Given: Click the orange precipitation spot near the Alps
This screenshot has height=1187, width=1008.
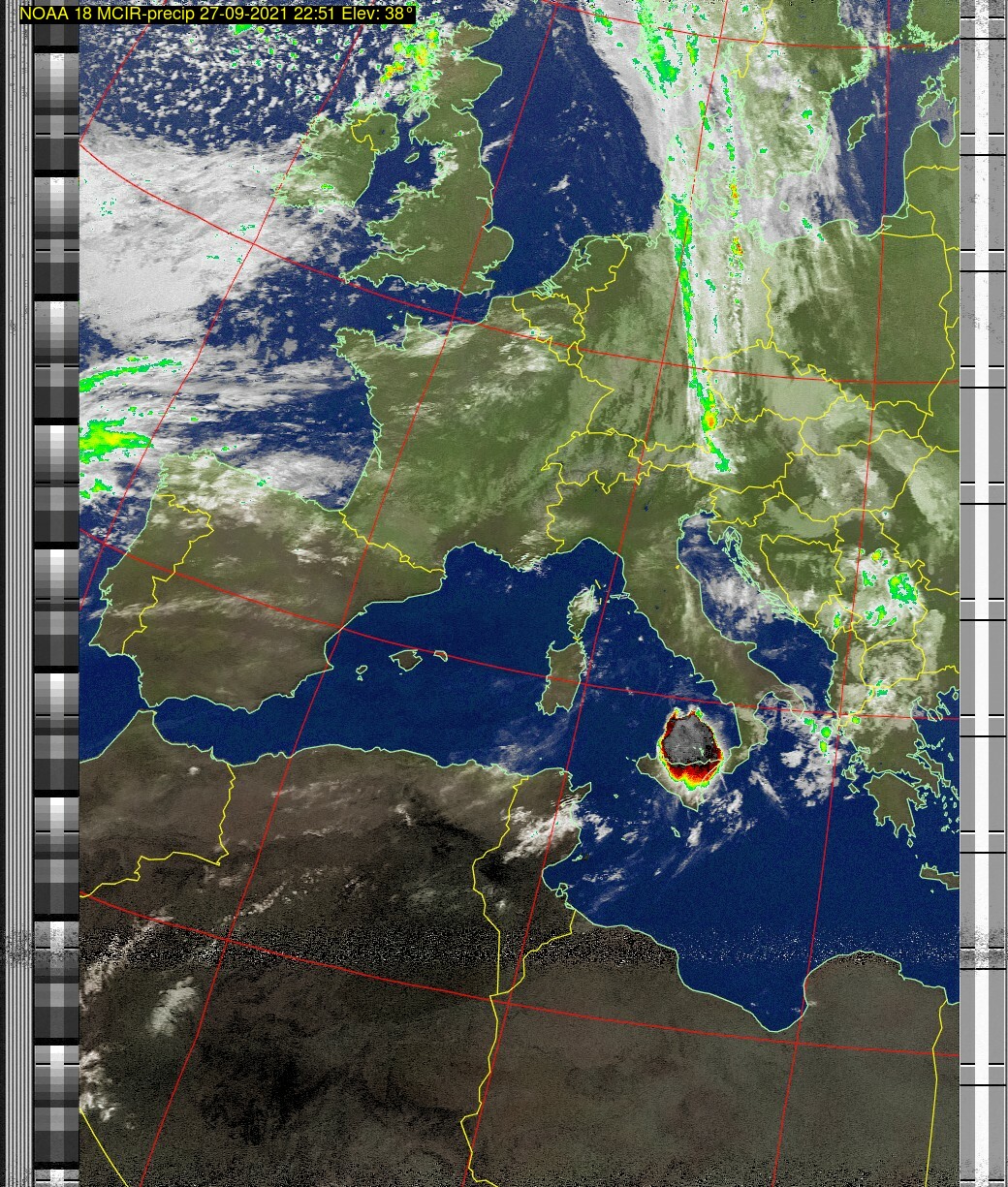Looking at the screenshot, I should [x=710, y=422].
